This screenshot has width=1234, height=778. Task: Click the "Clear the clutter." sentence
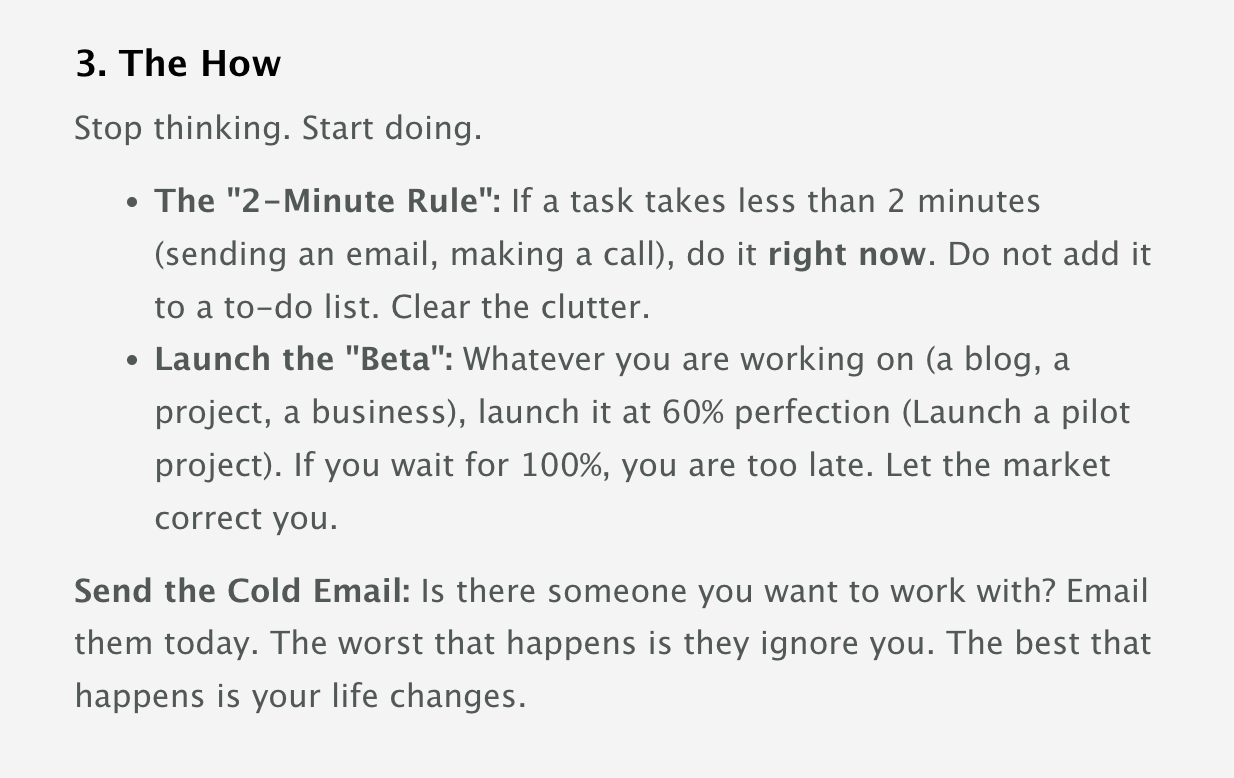click(x=520, y=307)
